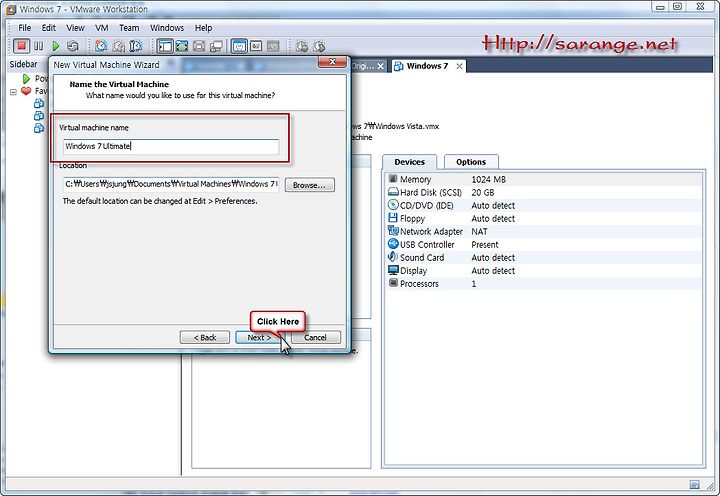Open the VM menu
Image resolution: width=720 pixels, height=496 pixels.
[101, 28]
